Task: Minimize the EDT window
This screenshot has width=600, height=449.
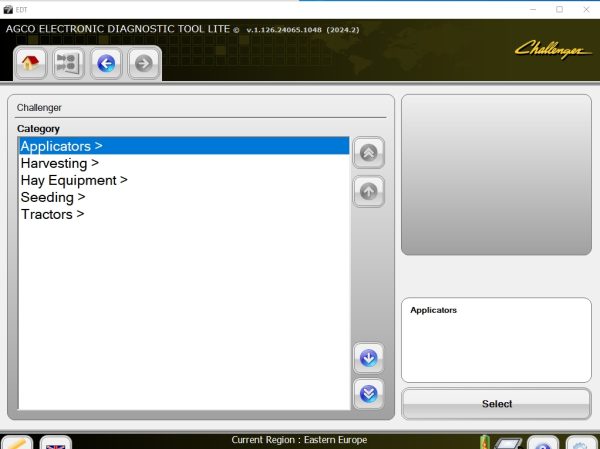Action: (x=533, y=10)
